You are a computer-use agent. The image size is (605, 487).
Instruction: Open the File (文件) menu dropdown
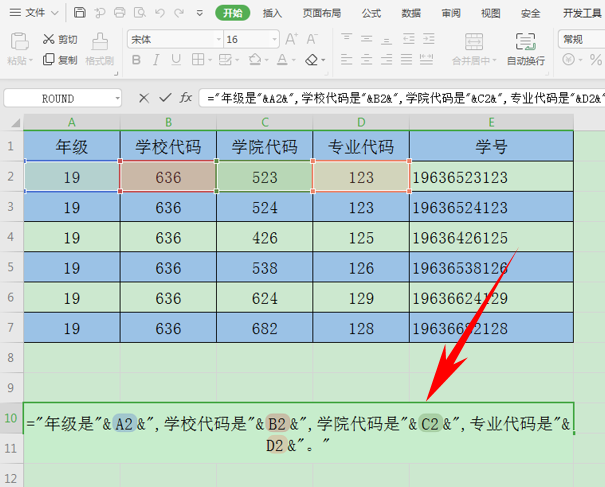click(x=34, y=13)
